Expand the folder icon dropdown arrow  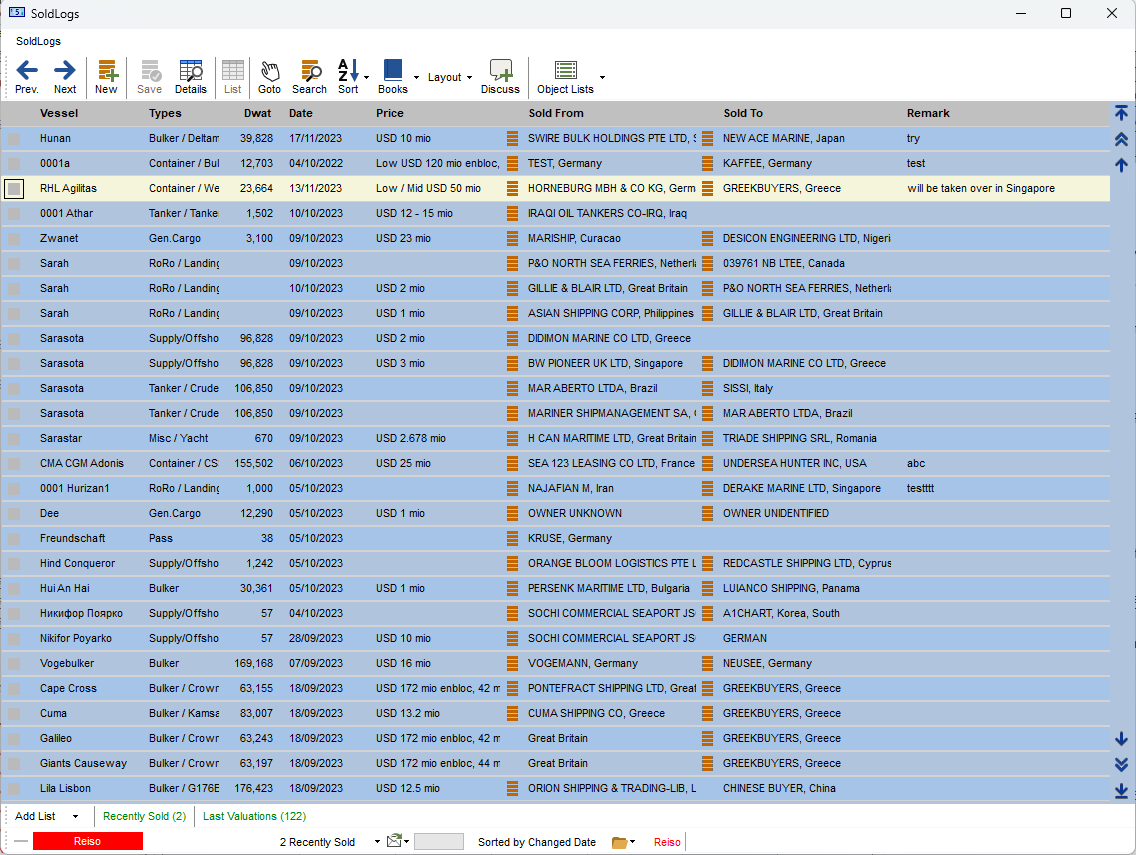tap(632, 842)
